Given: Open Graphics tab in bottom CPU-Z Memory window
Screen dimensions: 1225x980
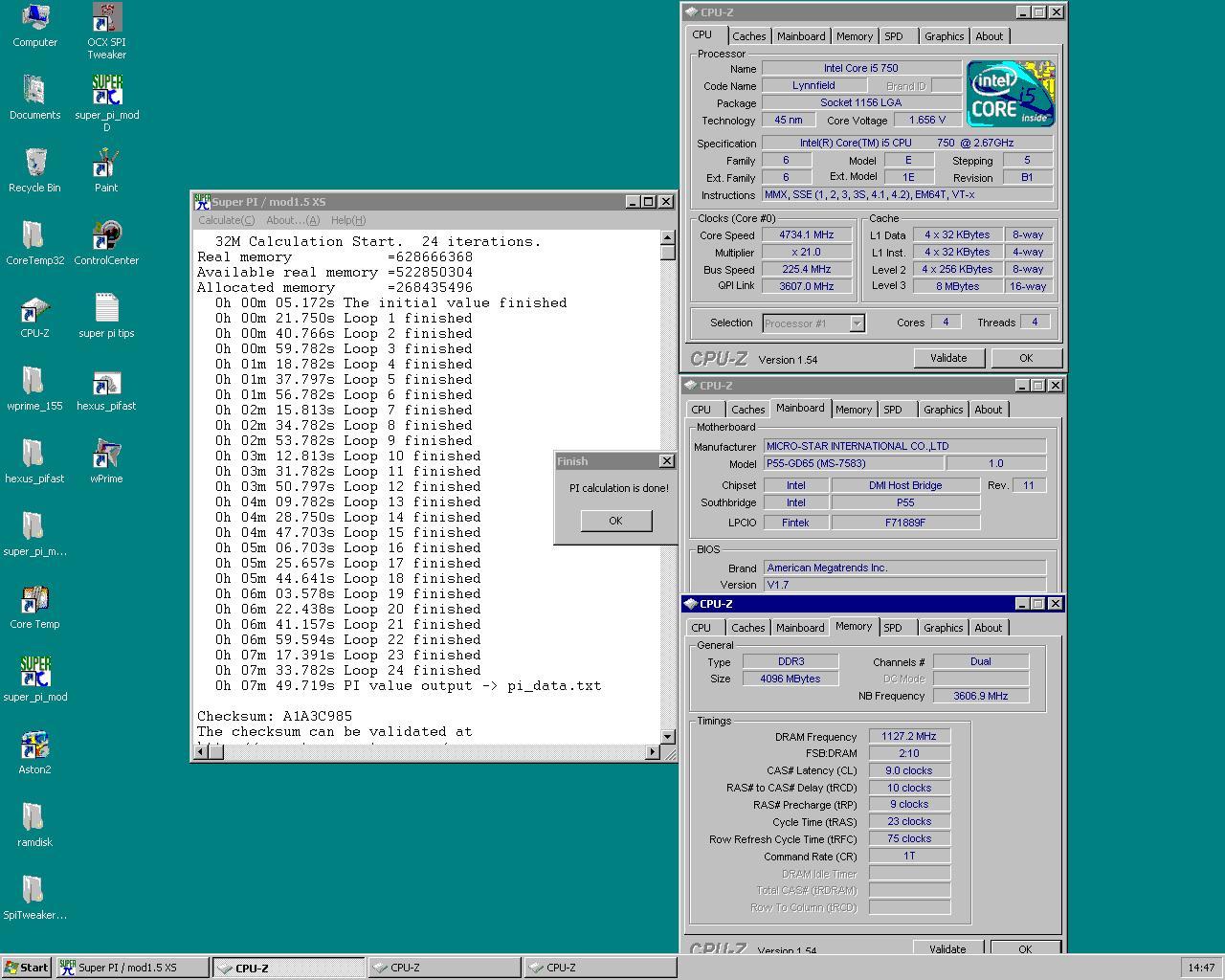Looking at the screenshot, I should (x=943, y=628).
